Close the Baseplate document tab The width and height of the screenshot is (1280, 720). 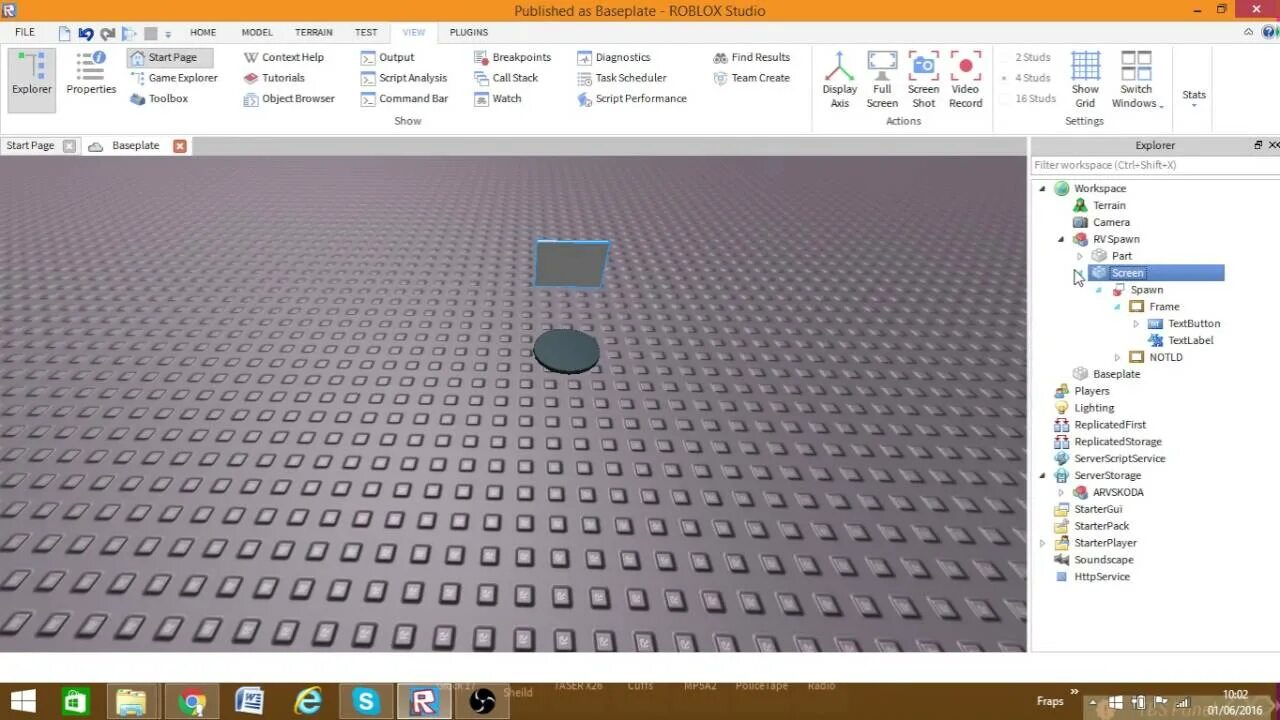pyautogui.click(x=180, y=146)
